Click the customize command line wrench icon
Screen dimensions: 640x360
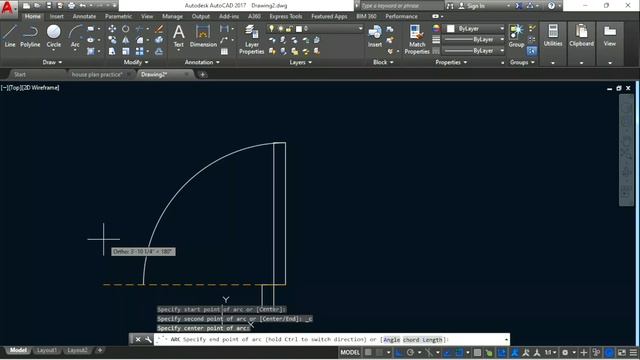[x=148, y=339]
